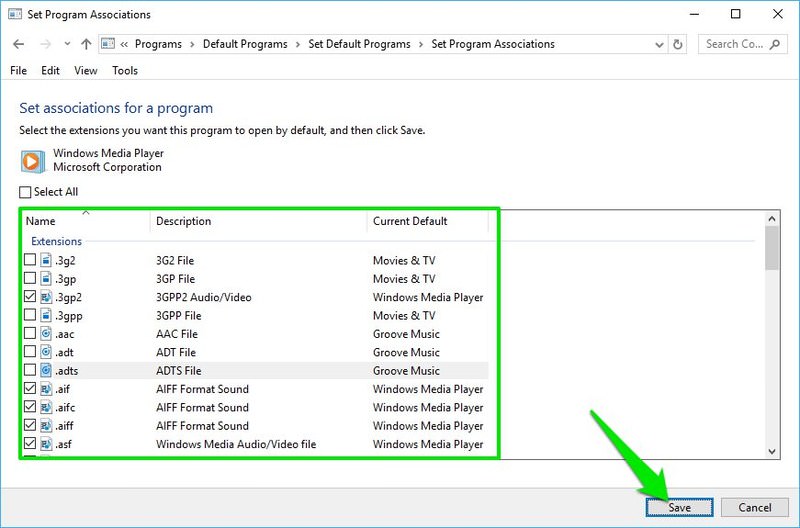This screenshot has height=528, width=800.
Task: Click the .3g2 file type icon
Action: click(46, 260)
